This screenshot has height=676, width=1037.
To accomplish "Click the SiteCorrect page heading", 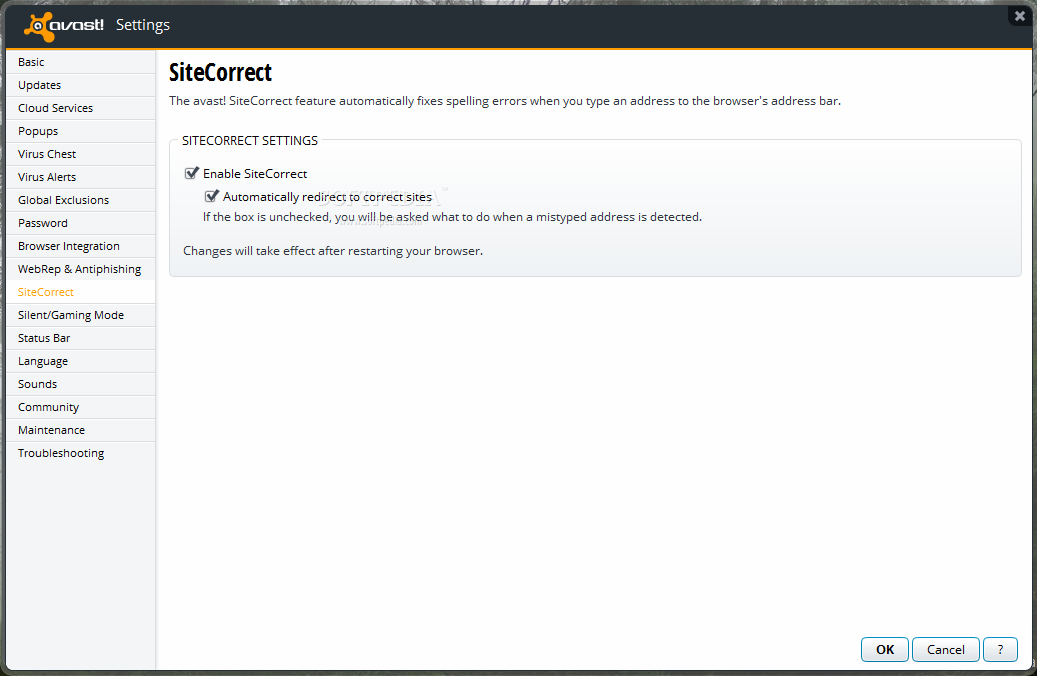I will click(220, 72).
